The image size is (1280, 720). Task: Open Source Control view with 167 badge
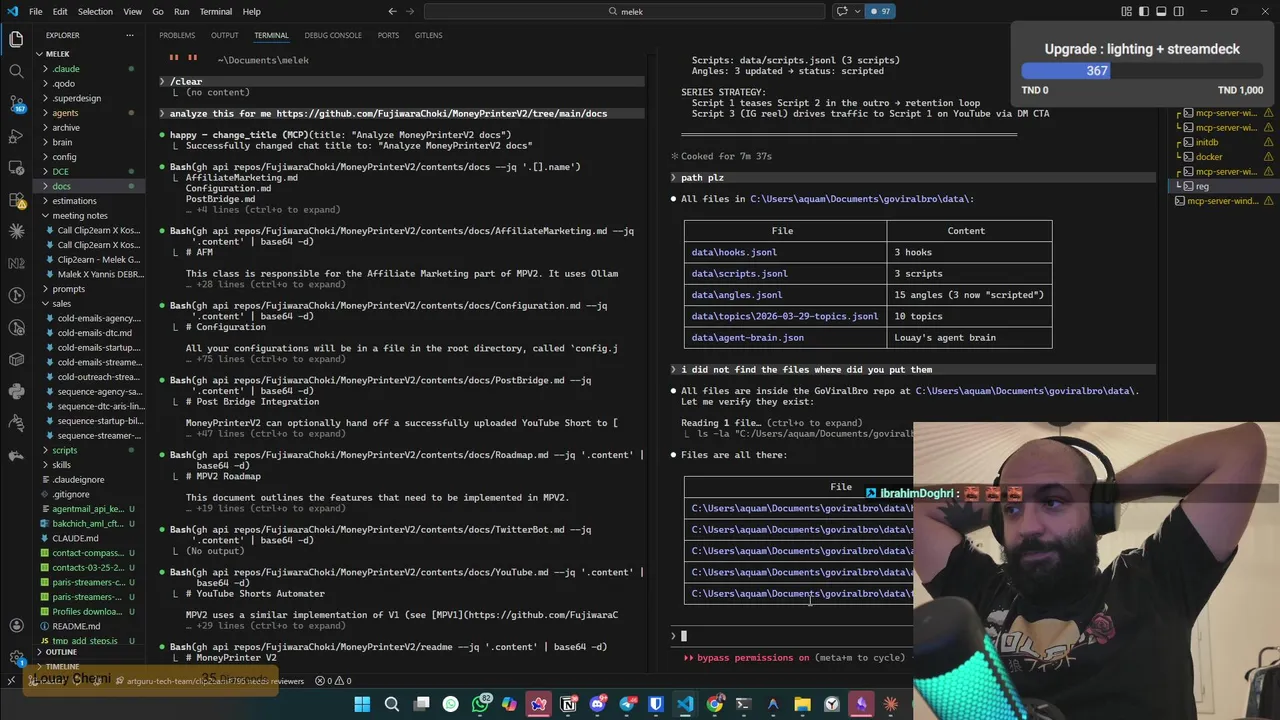[16, 103]
